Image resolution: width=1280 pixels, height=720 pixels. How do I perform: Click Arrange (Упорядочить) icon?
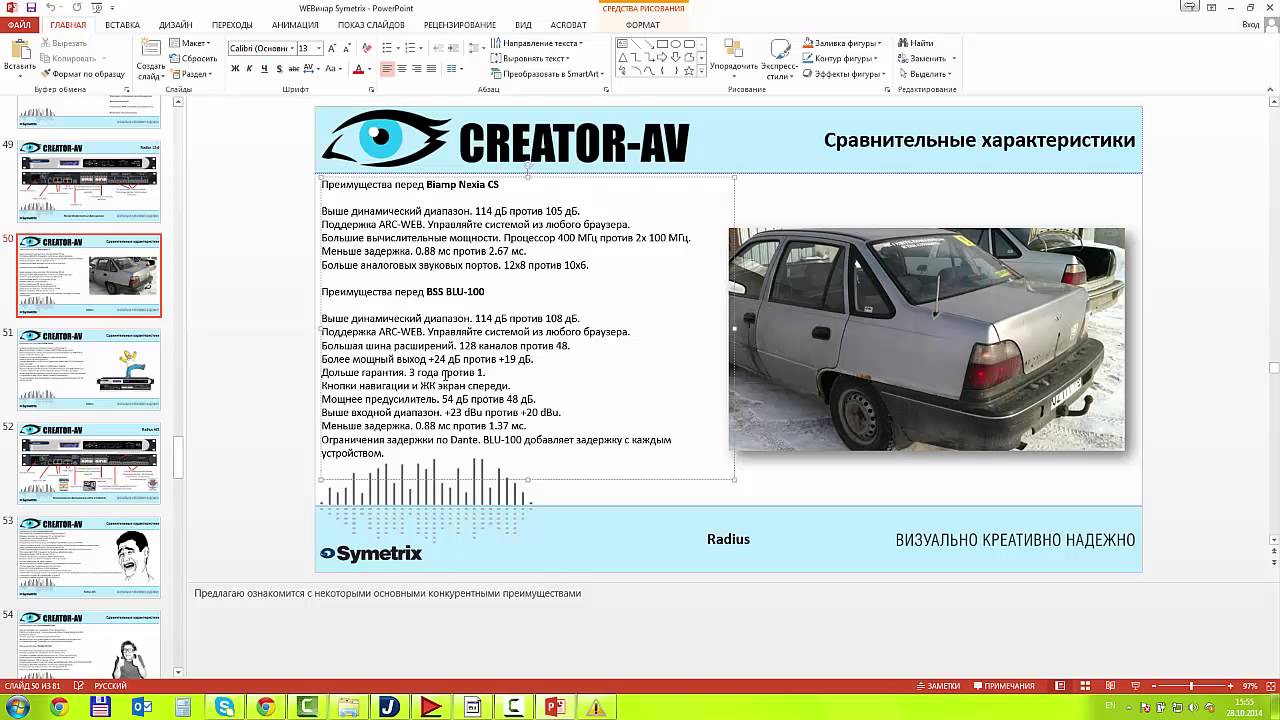pyautogui.click(x=734, y=59)
